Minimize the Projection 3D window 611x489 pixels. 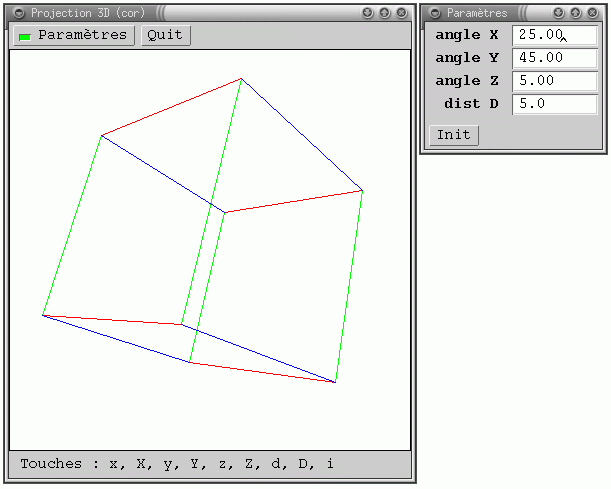[x=368, y=13]
